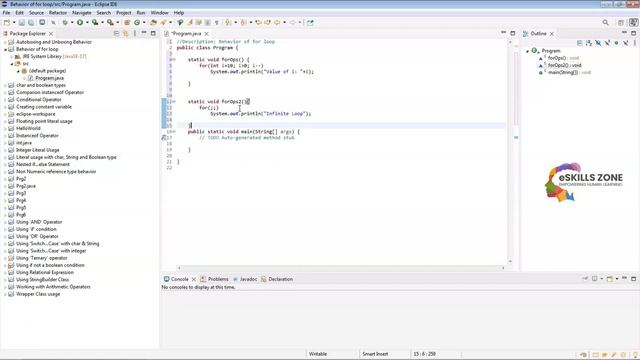Click the Debug bug toolbar icon
Image resolution: width=640 pixels, height=360 pixels.
(x=65, y=23)
